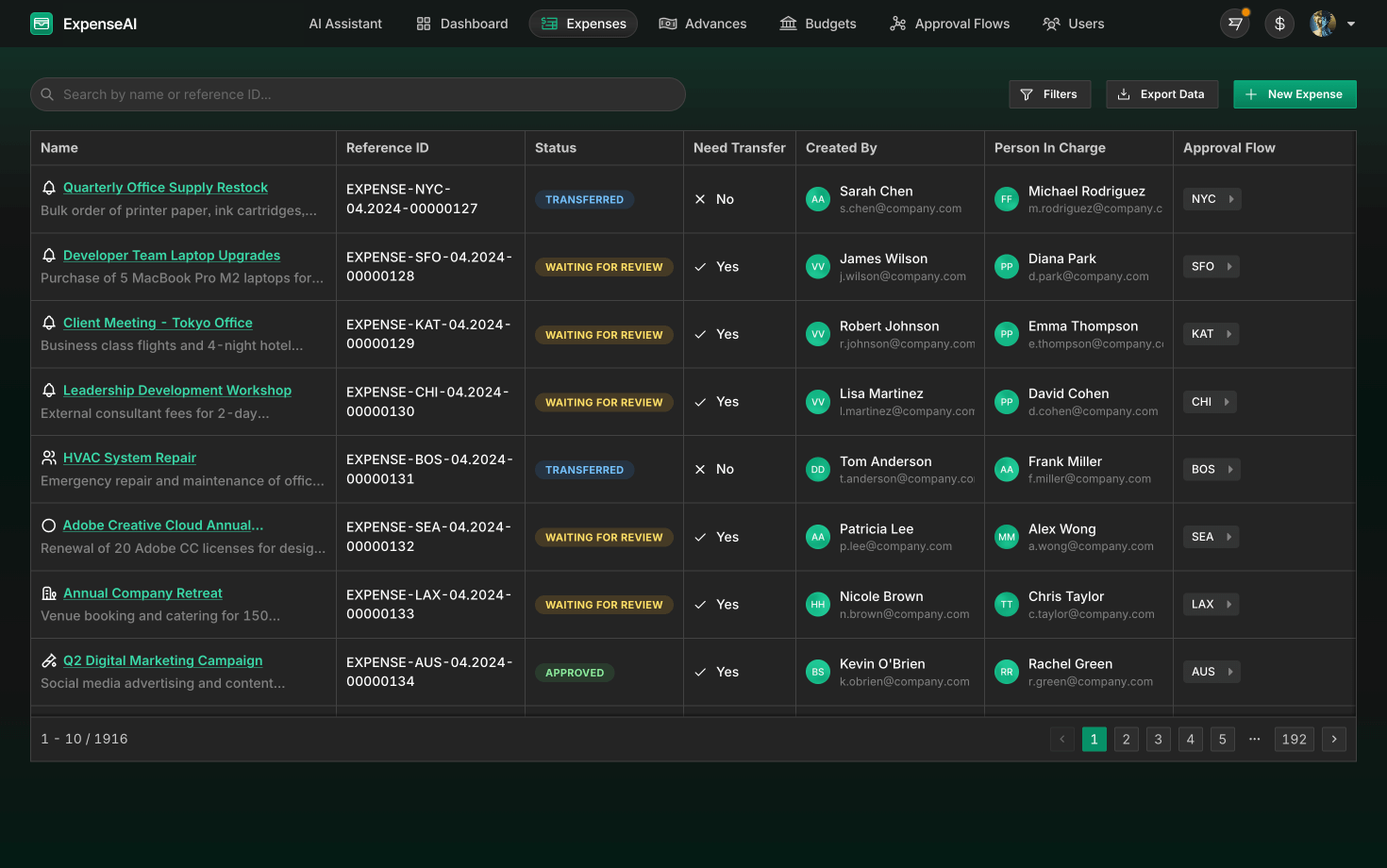Click the ExpenseAI logo icon

42,24
